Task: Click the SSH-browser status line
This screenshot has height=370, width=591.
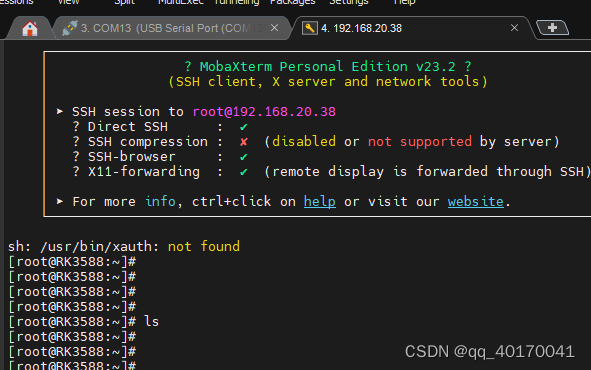Action: 160,157
